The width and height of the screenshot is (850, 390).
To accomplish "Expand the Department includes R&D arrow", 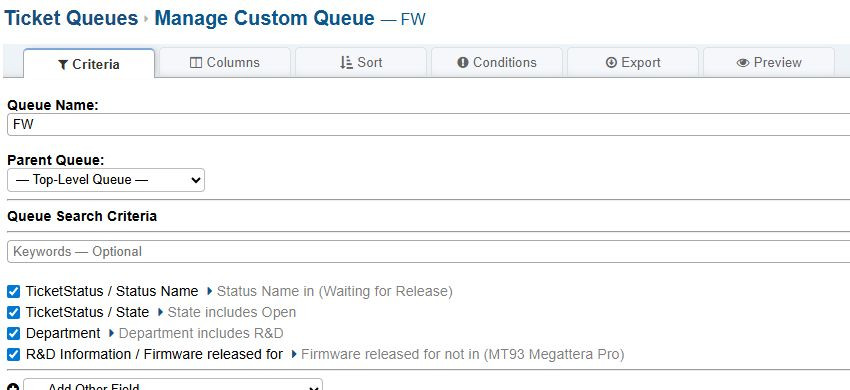I will [x=112, y=333].
